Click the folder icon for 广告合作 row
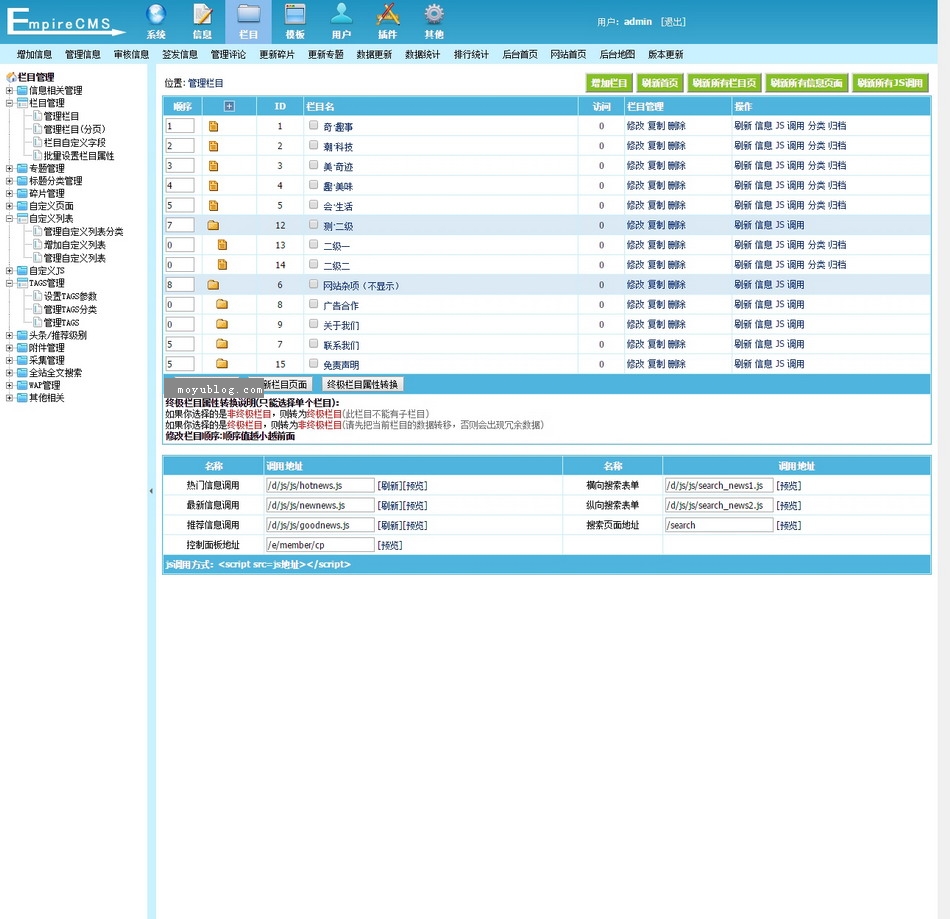The height and width of the screenshot is (919, 950). point(222,304)
